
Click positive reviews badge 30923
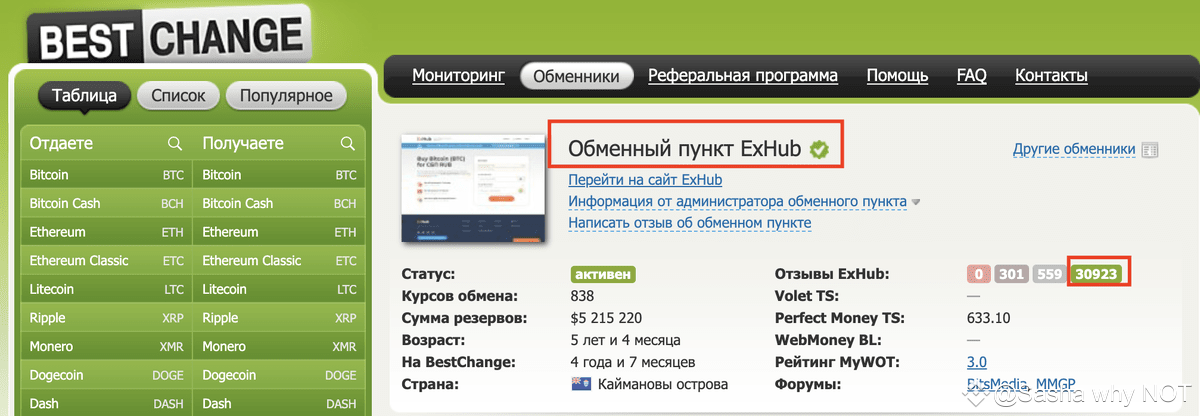tap(1098, 274)
